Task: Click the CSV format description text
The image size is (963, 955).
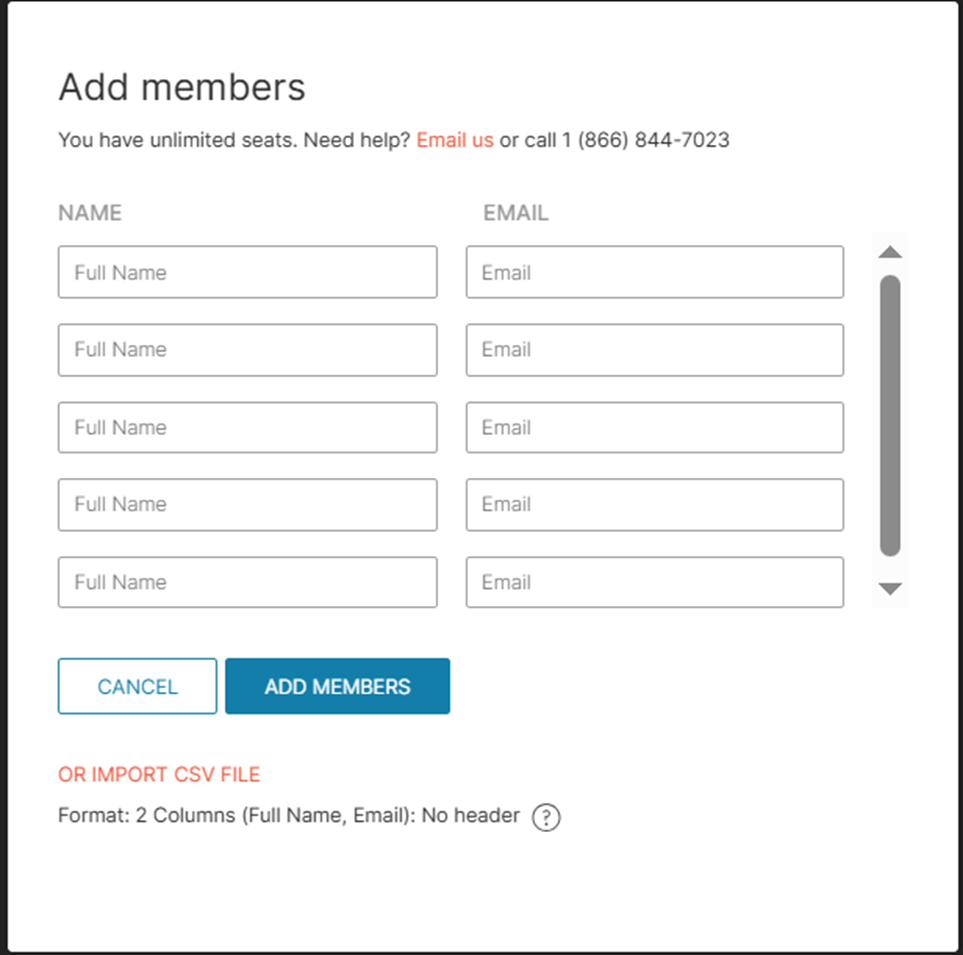Action: pos(289,816)
